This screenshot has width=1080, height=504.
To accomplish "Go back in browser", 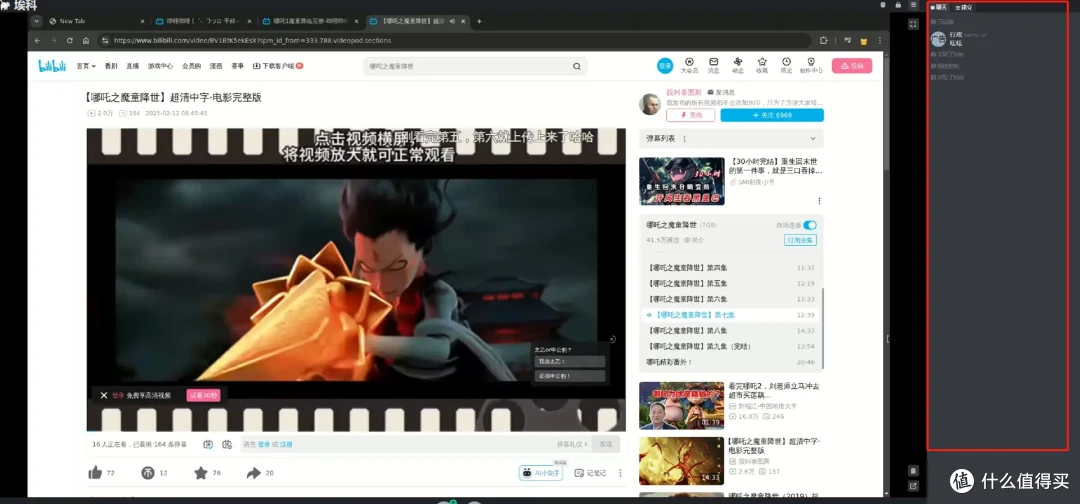I will [37, 41].
